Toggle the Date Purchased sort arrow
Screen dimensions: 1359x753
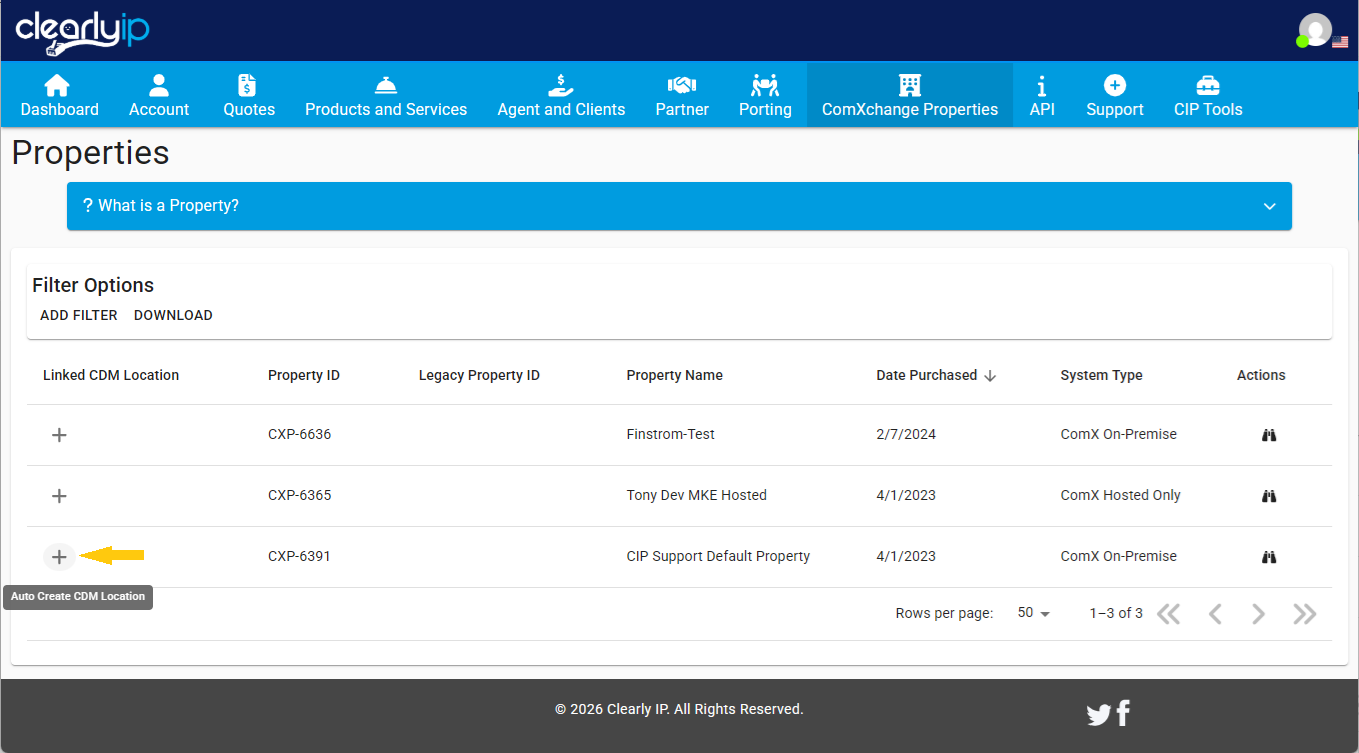click(989, 375)
